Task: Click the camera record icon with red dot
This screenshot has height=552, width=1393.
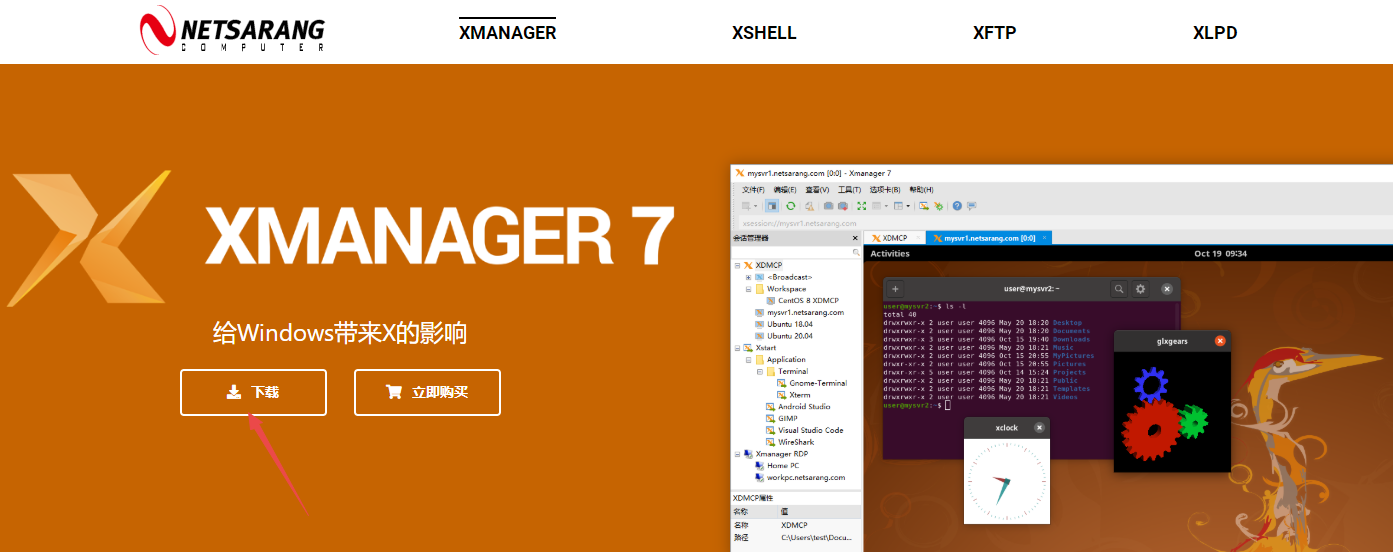Action: [843, 206]
